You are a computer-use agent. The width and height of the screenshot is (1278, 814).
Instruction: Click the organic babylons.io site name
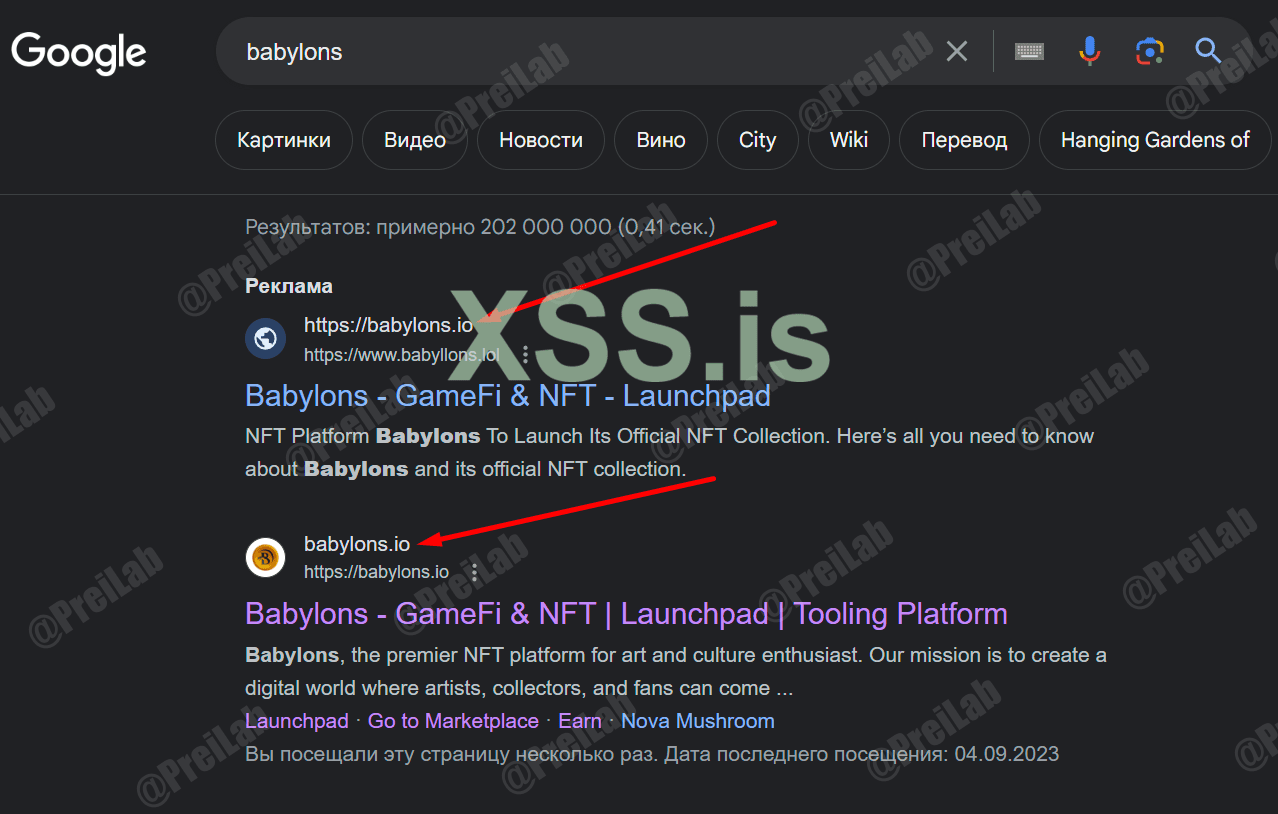tap(357, 544)
